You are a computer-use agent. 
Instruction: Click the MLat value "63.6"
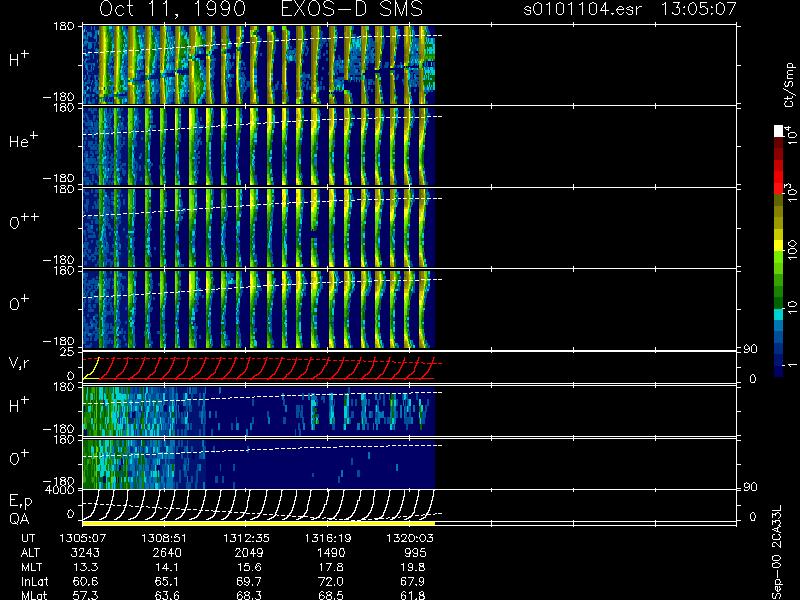point(167,595)
